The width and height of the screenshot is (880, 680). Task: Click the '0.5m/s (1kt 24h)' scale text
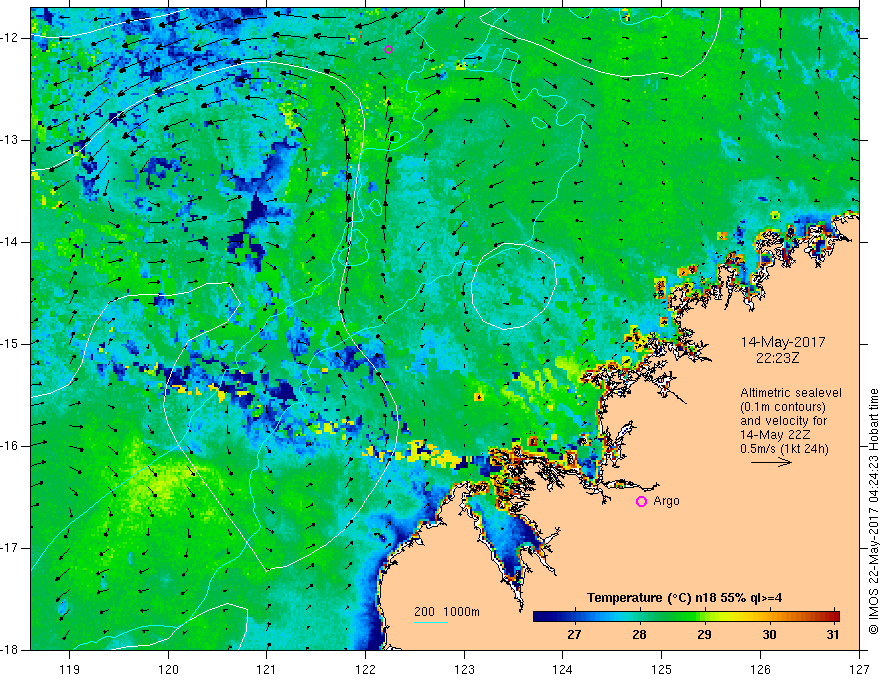point(784,449)
